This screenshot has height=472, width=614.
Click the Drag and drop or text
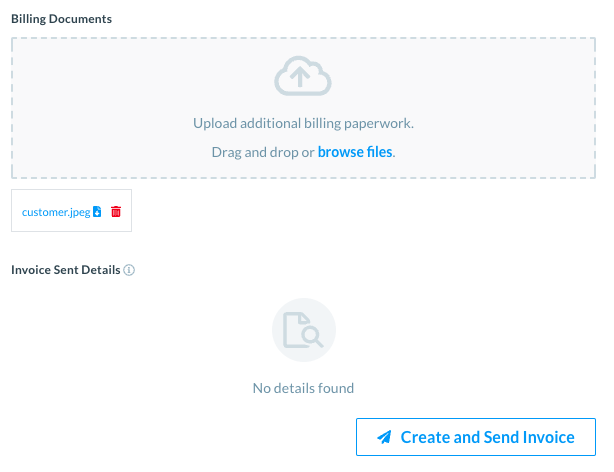coord(263,152)
